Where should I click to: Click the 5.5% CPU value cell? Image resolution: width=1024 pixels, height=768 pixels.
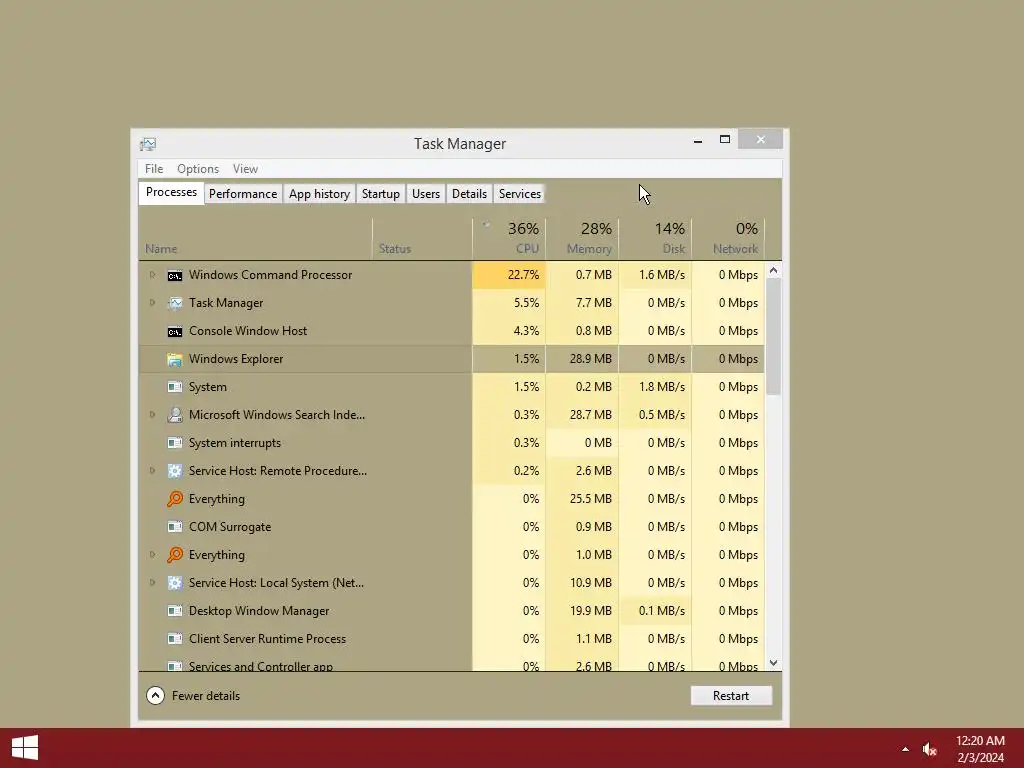(x=509, y=303)
